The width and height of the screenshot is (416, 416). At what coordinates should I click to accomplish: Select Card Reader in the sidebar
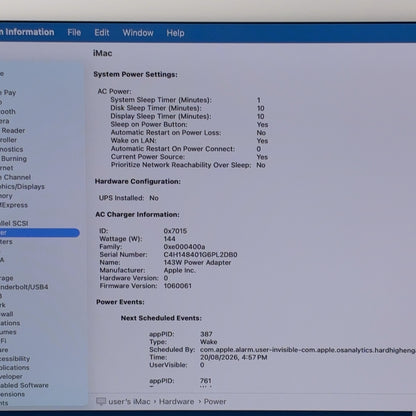click(13, 130)
